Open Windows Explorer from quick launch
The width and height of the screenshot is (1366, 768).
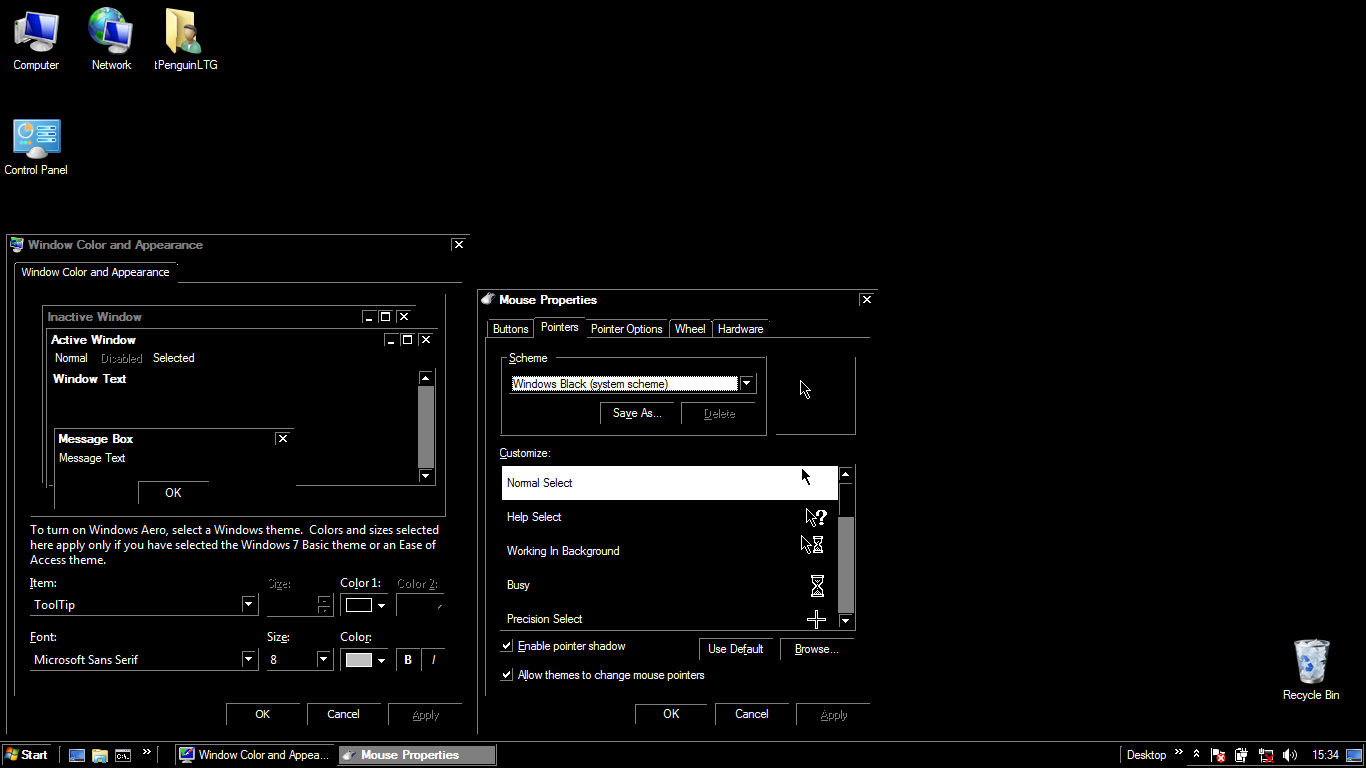point(100,755)
